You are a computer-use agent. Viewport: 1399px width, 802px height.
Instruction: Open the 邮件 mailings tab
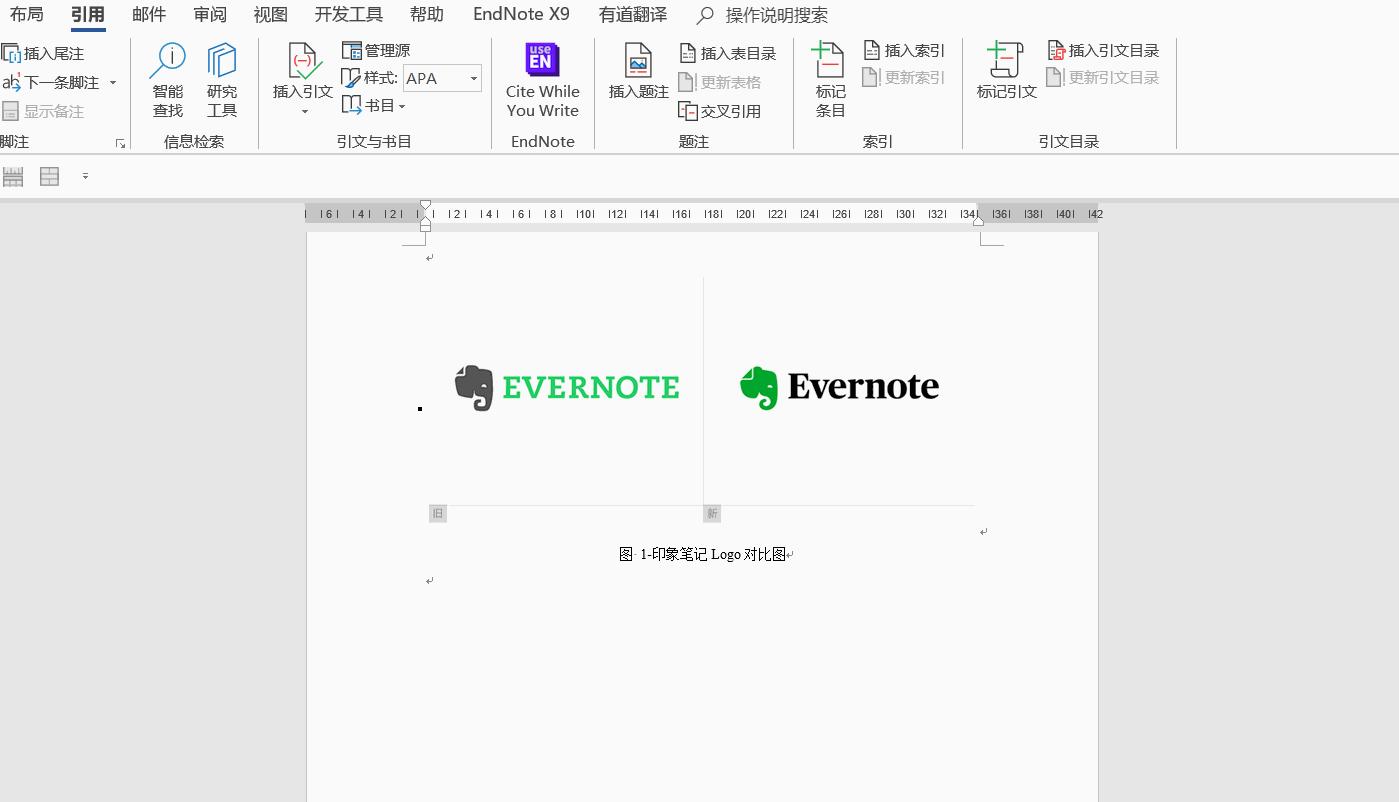tap(149, 15)
